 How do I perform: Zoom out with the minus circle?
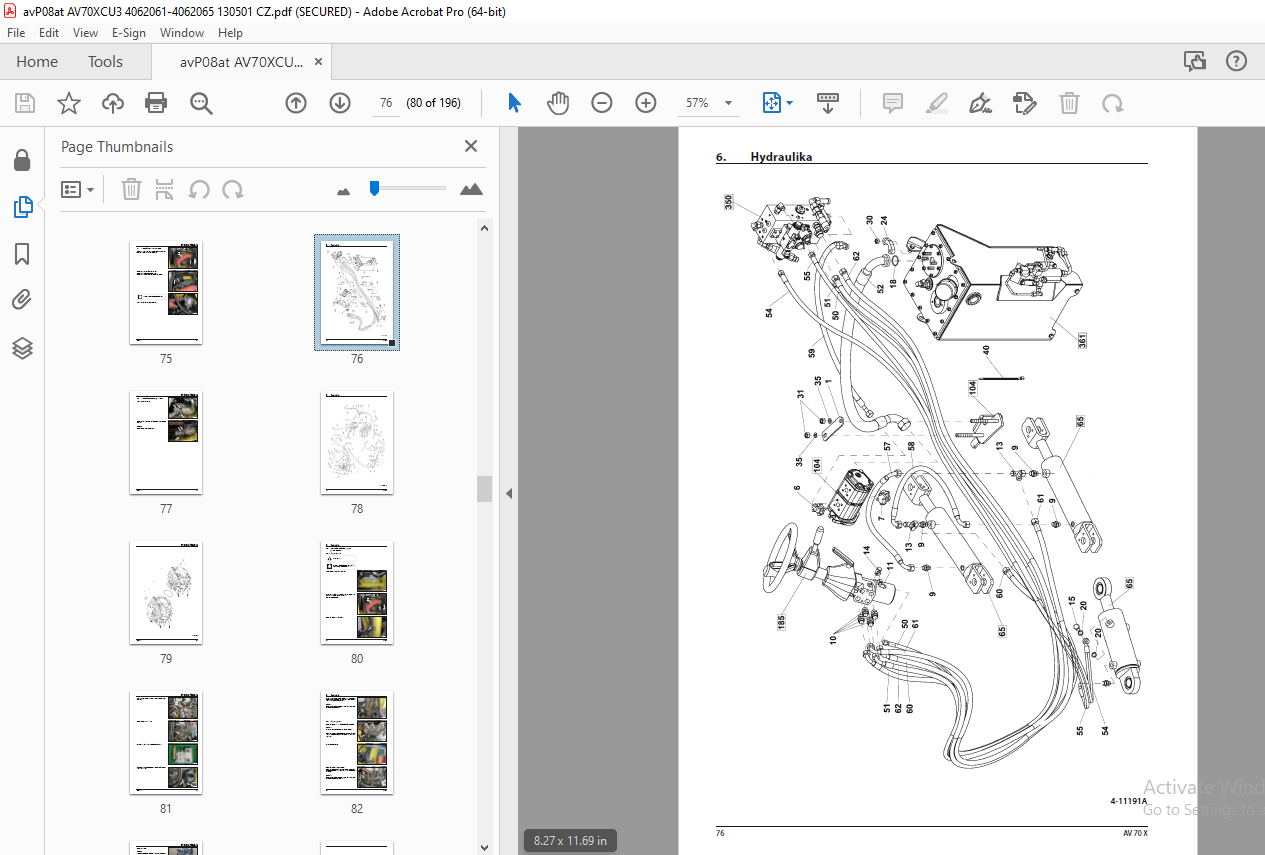pos(601,103)
